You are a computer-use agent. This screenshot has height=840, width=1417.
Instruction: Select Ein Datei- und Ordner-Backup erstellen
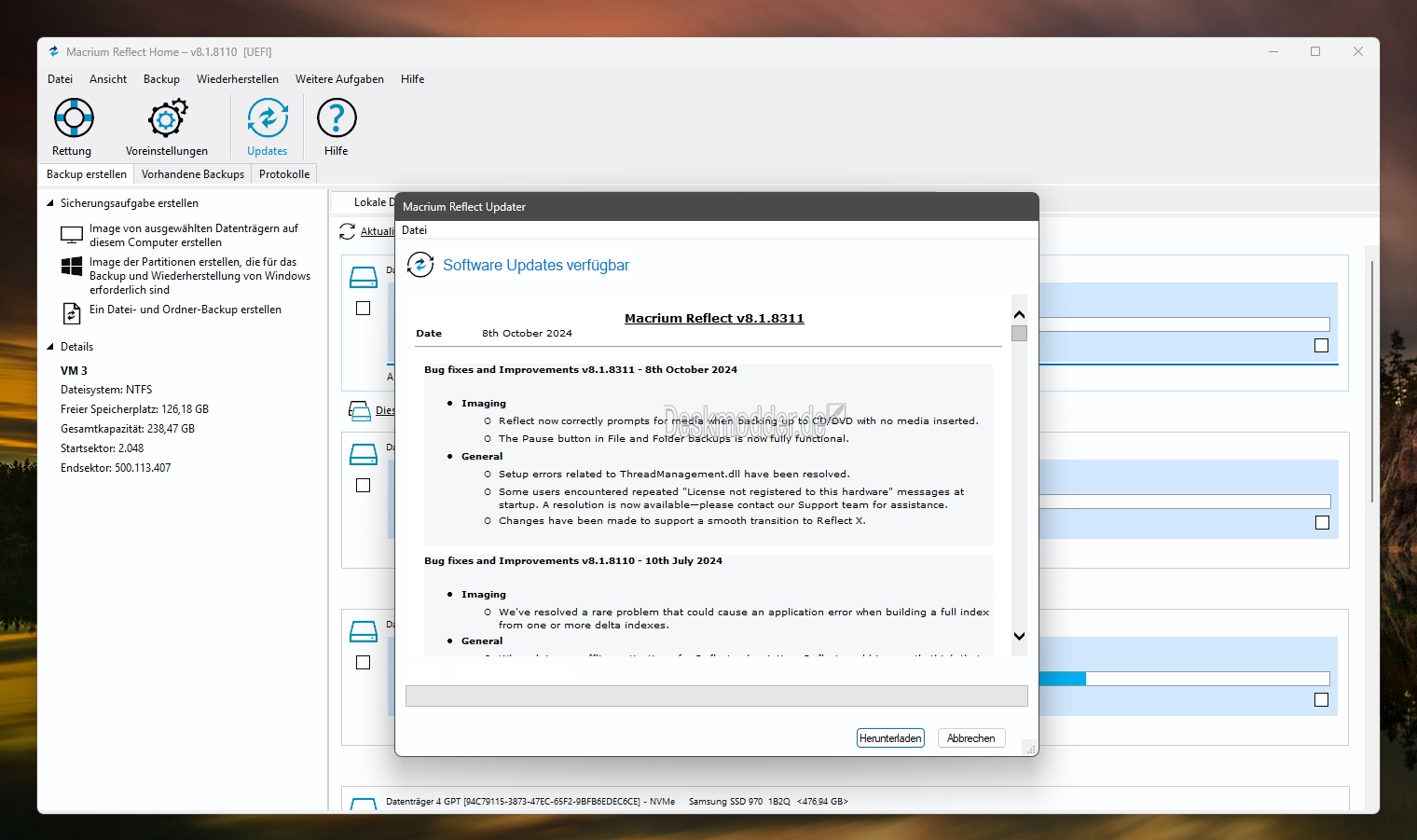coord(186,310)
